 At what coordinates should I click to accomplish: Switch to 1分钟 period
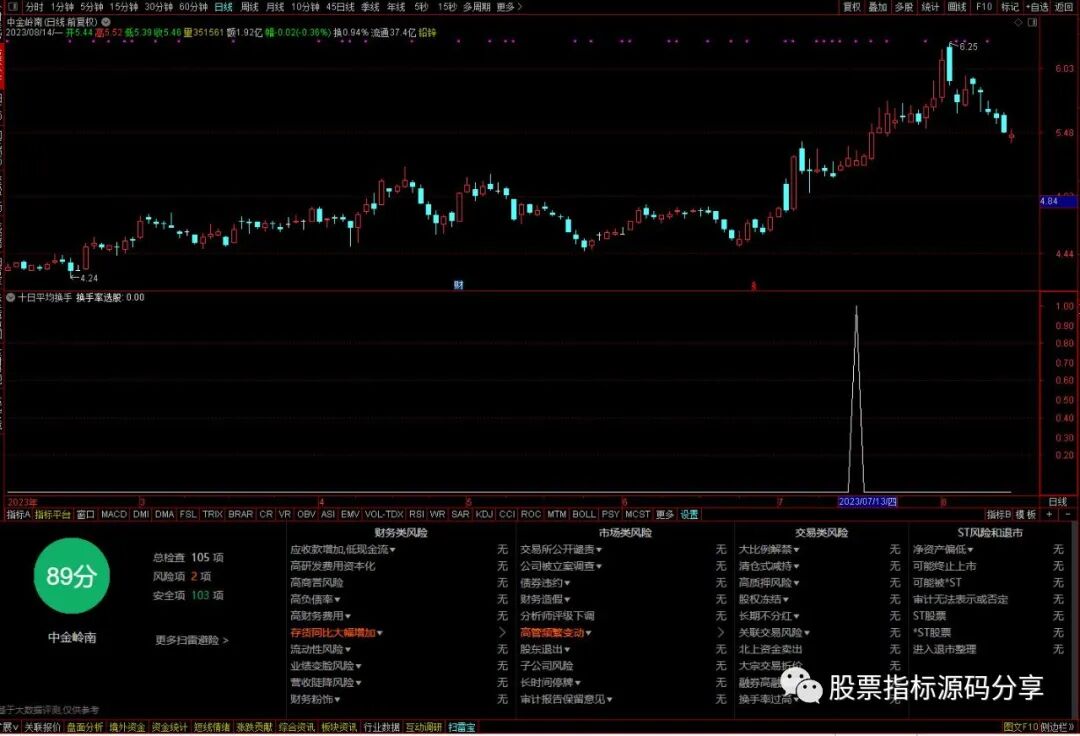click(x=62, y=7)
